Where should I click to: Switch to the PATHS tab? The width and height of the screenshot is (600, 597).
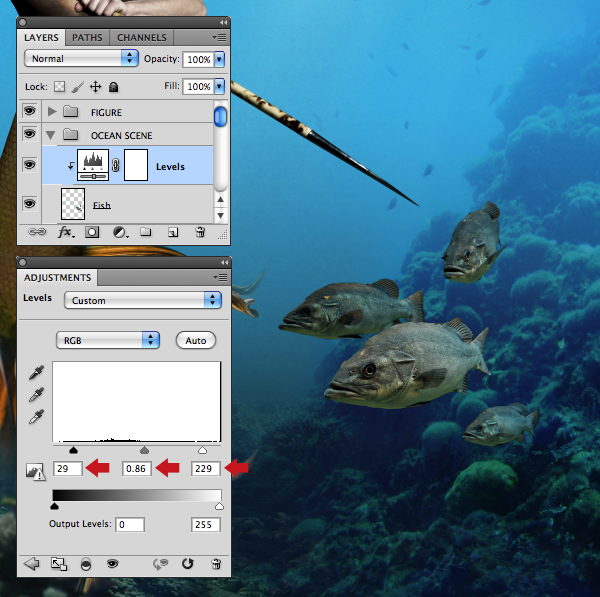87,38
